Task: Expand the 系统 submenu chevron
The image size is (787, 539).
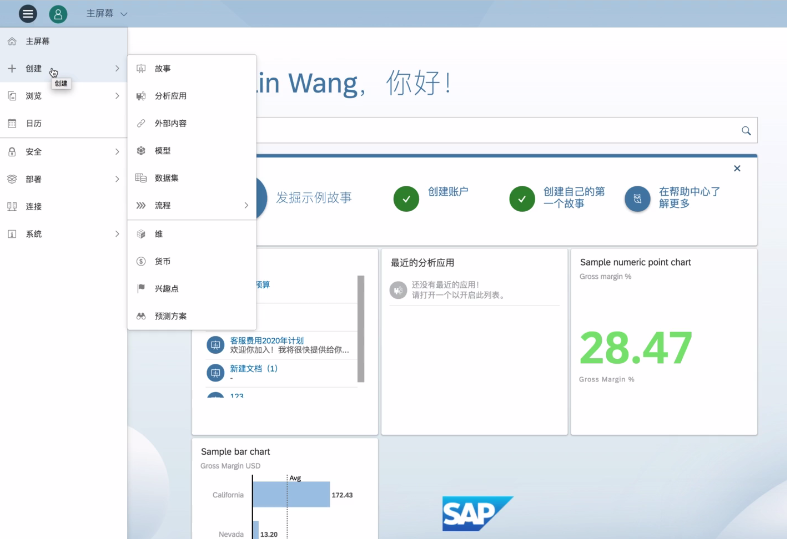Action: pyautogui.click(x=117, y=234)
